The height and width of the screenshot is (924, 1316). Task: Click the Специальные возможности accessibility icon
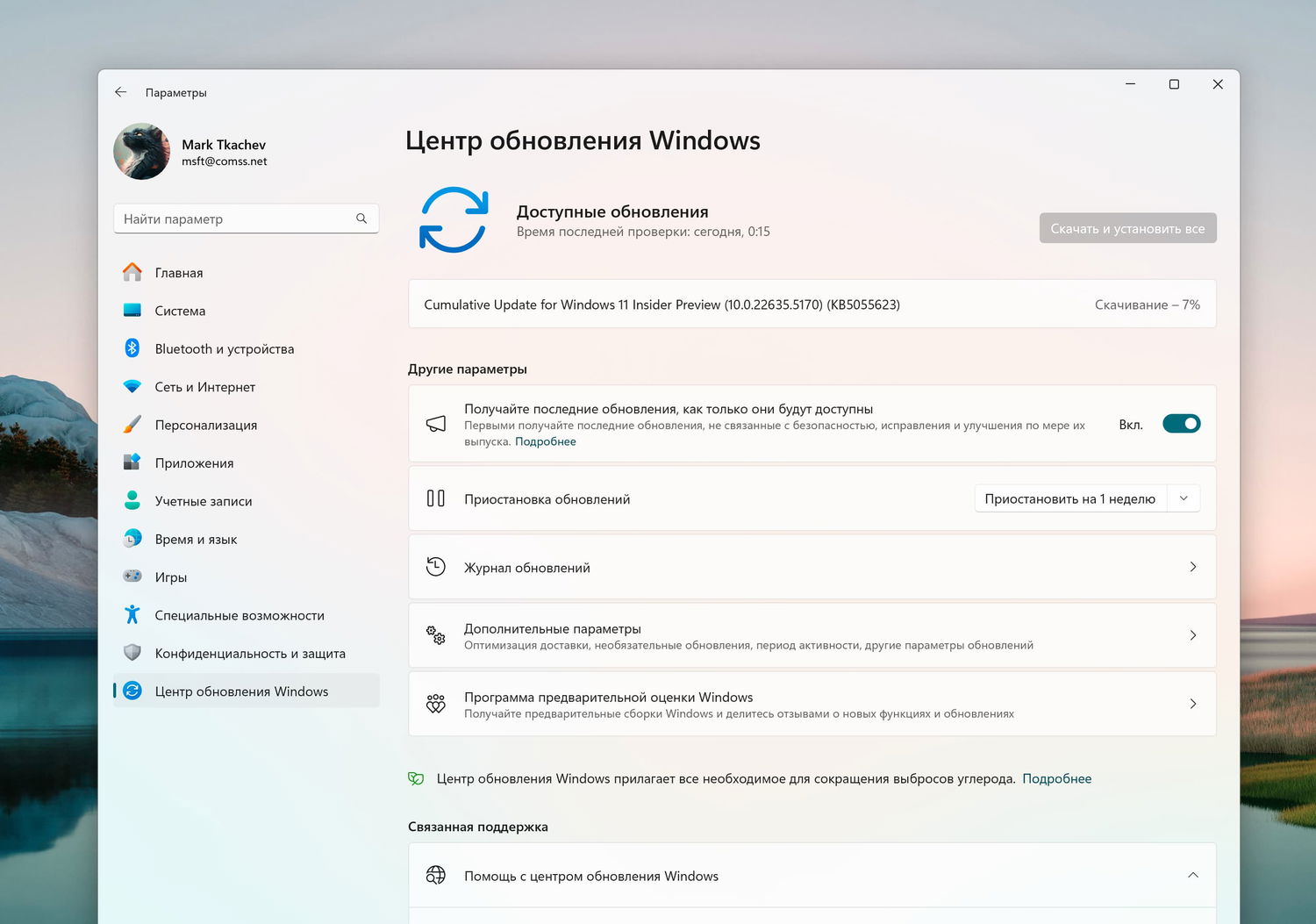pos(132,615)
